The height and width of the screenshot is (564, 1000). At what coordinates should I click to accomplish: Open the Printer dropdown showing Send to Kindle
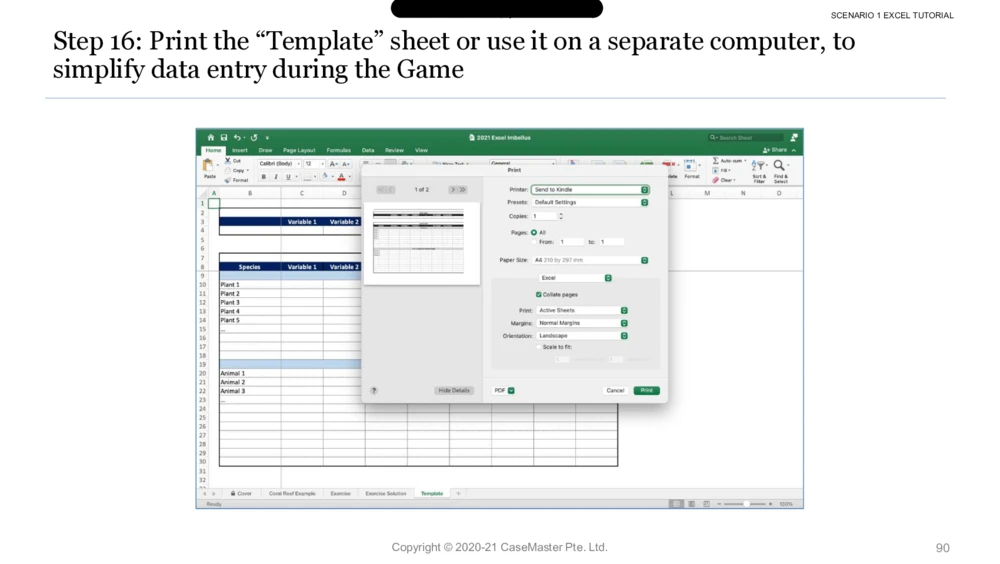[x=590, y=189]
